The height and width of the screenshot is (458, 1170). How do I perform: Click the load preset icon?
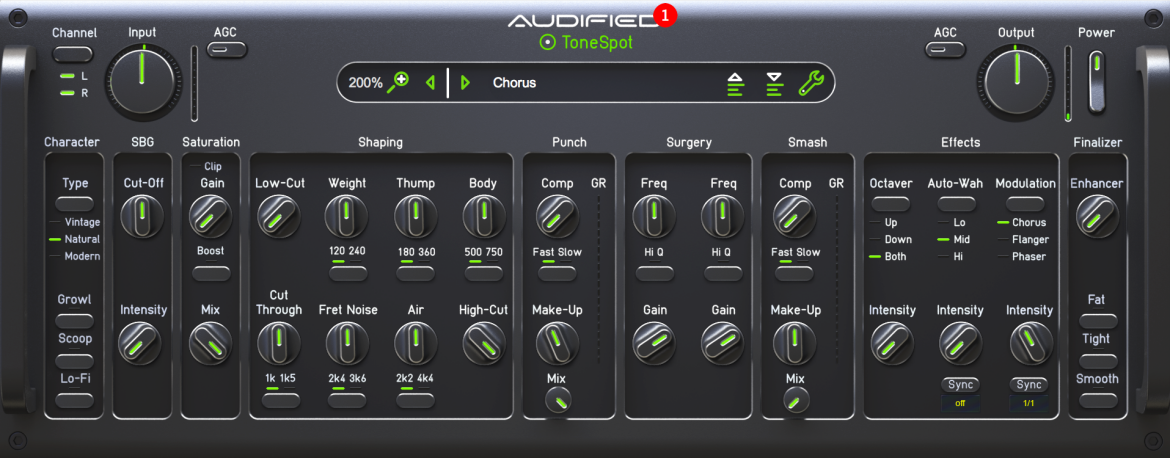[x=736, y=84]
